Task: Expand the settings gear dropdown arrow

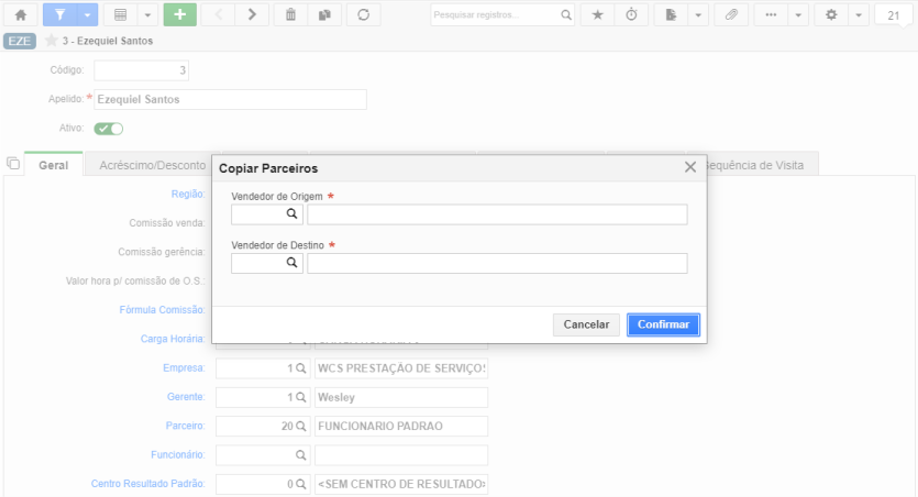Action: [858, 15]
